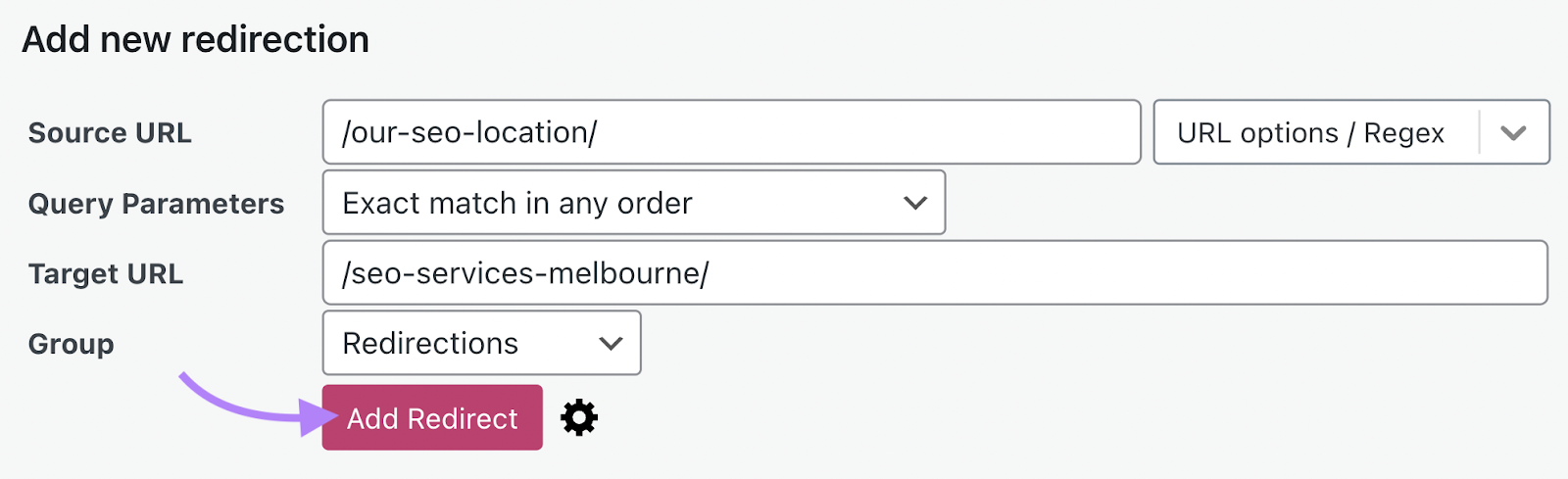The height and width of the screenshot is (479, 1568).
Task: Click the Group label
Action: click(71, 345)
